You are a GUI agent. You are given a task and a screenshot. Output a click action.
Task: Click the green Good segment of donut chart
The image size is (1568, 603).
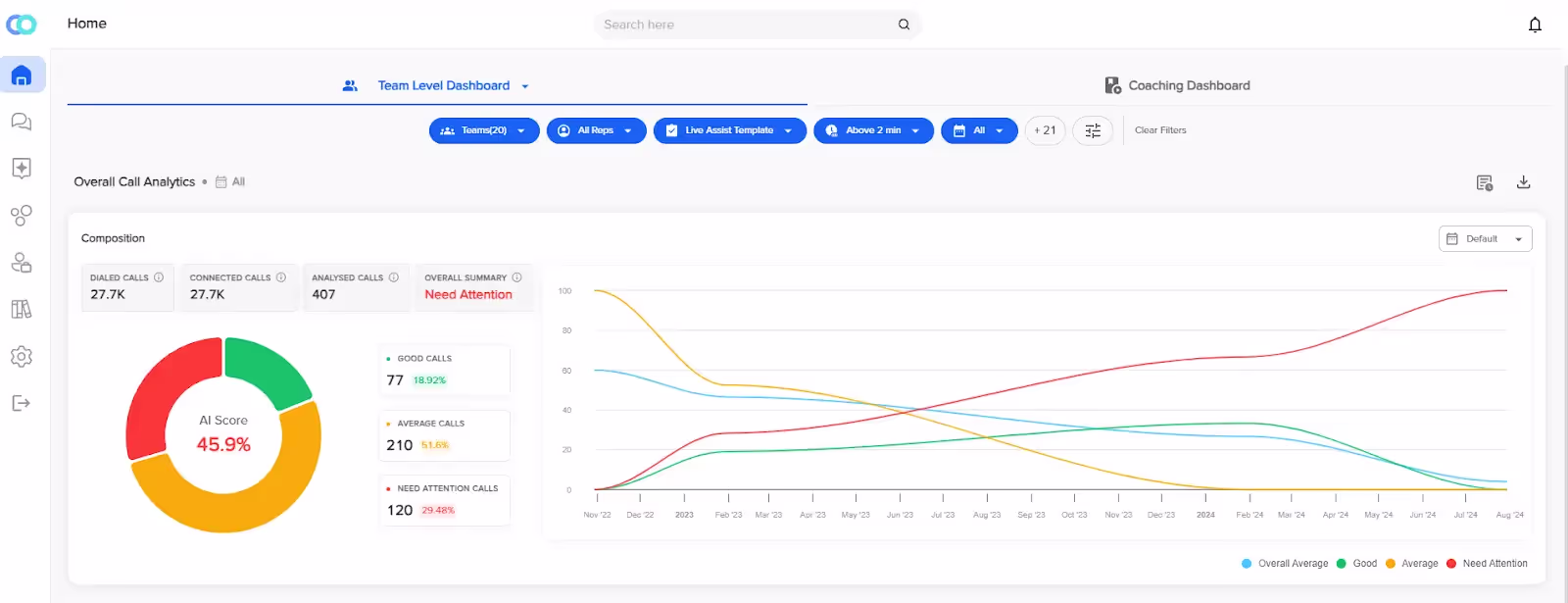(267, 370)
